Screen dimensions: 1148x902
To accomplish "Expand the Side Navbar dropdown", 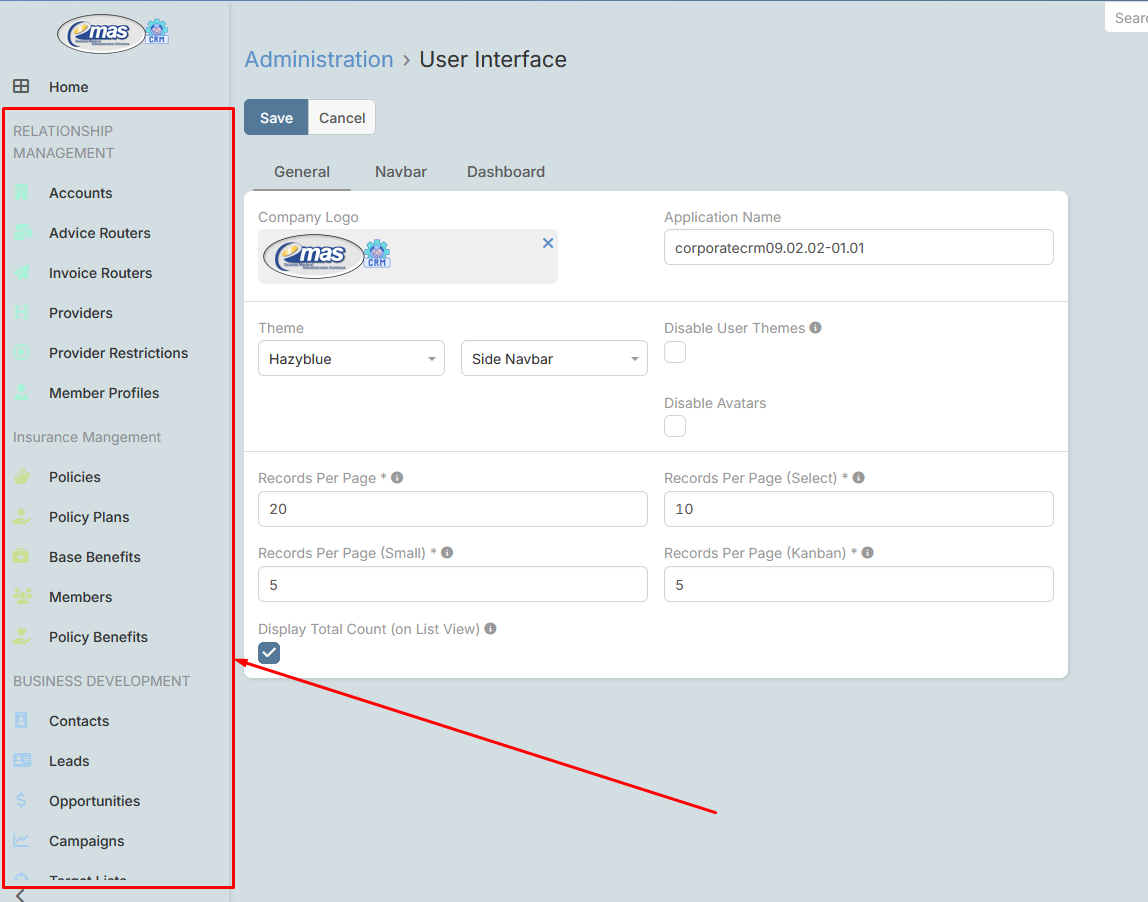I will 554,359.
